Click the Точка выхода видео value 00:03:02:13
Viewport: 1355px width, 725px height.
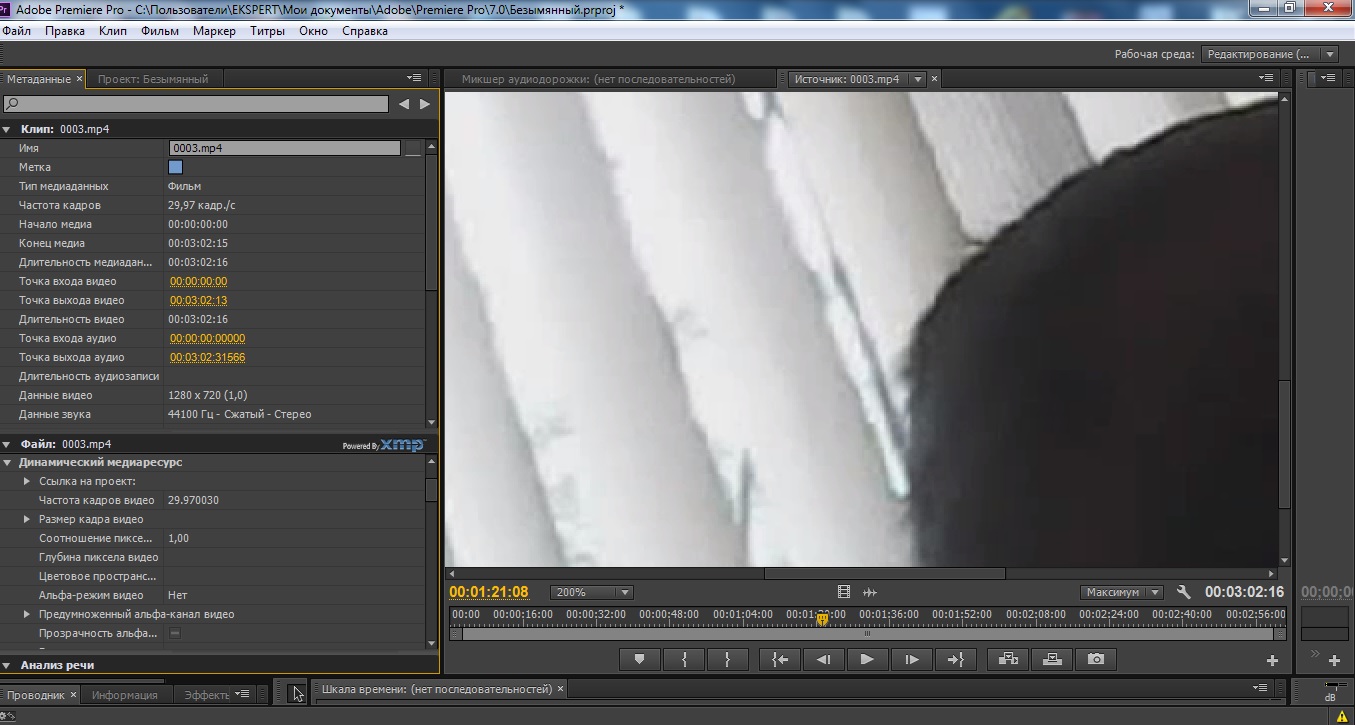198,300
